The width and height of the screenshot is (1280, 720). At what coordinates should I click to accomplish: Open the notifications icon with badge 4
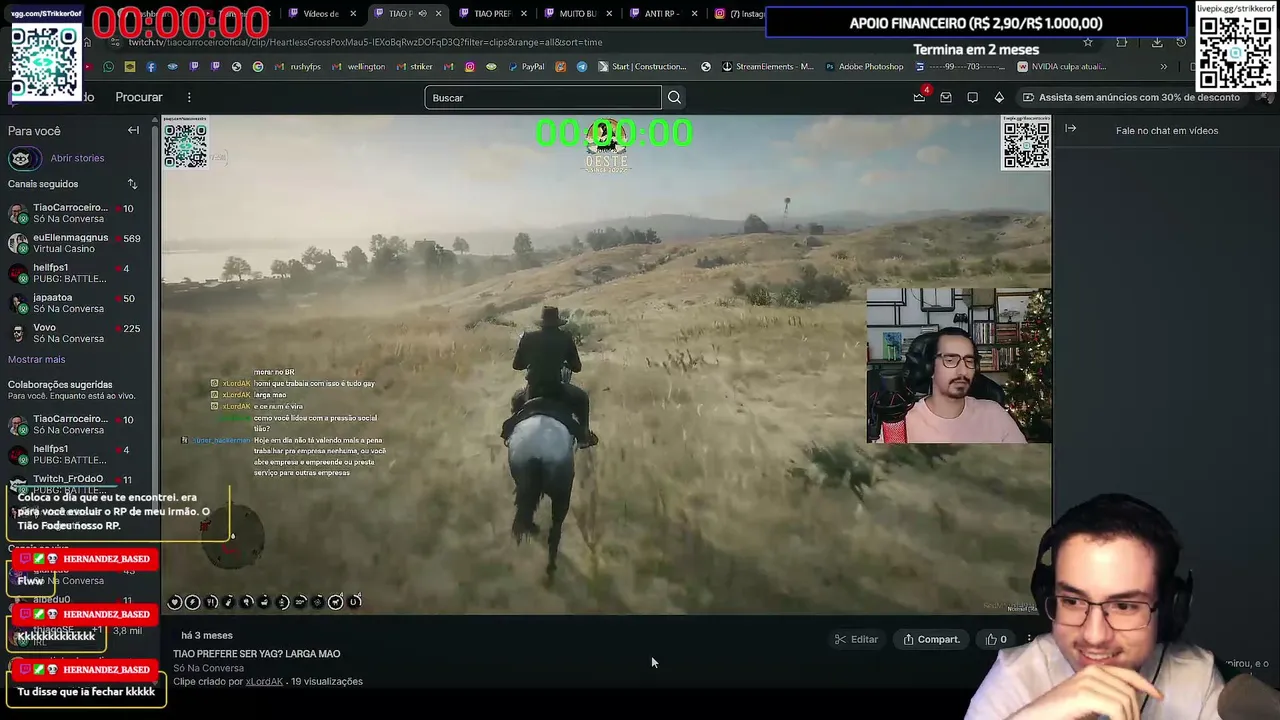coord(919,97)
